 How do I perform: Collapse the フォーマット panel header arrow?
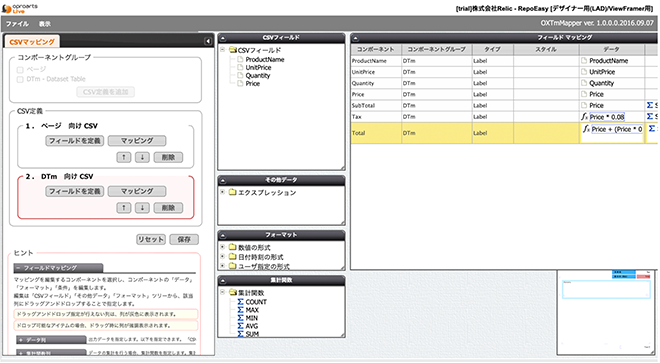pyautogui.click(x=223, y=235)
